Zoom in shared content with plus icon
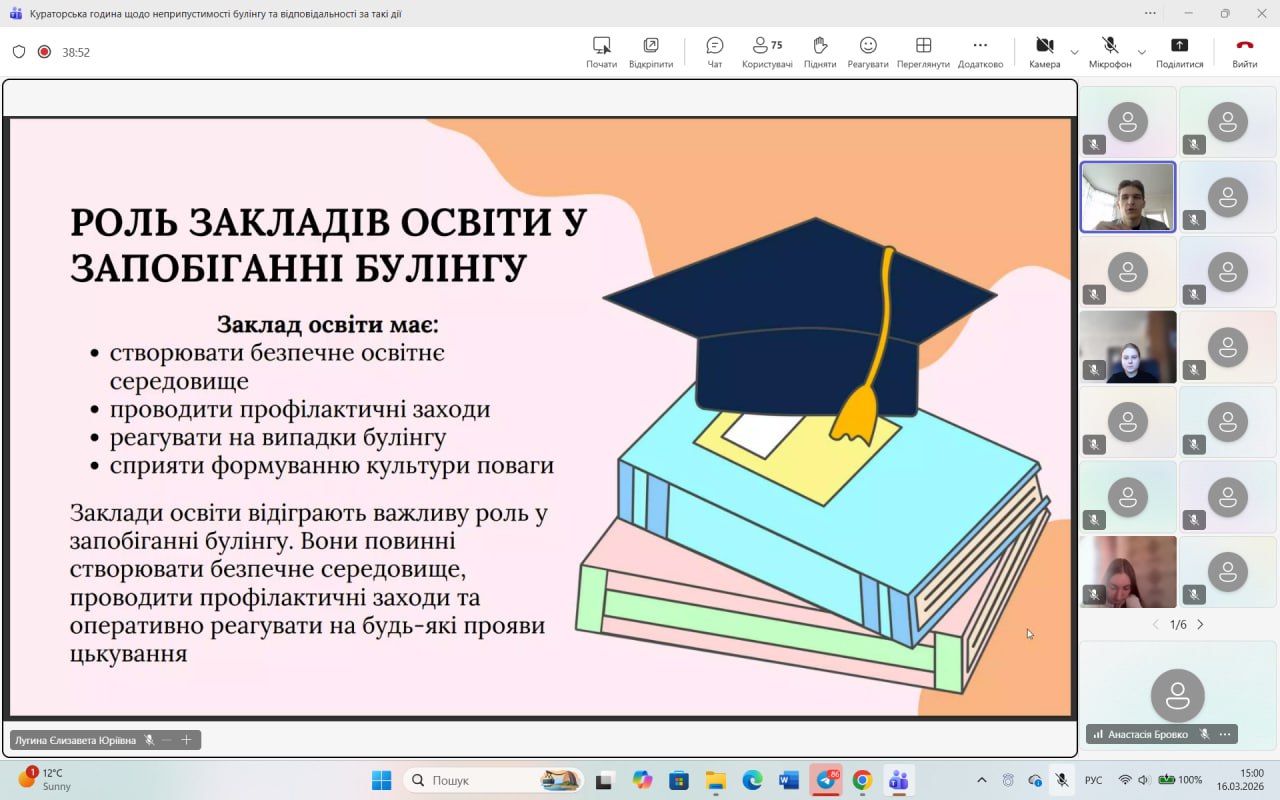Image resolution: width=1280 pixels, height=800 pixels. tap(186, 740)
